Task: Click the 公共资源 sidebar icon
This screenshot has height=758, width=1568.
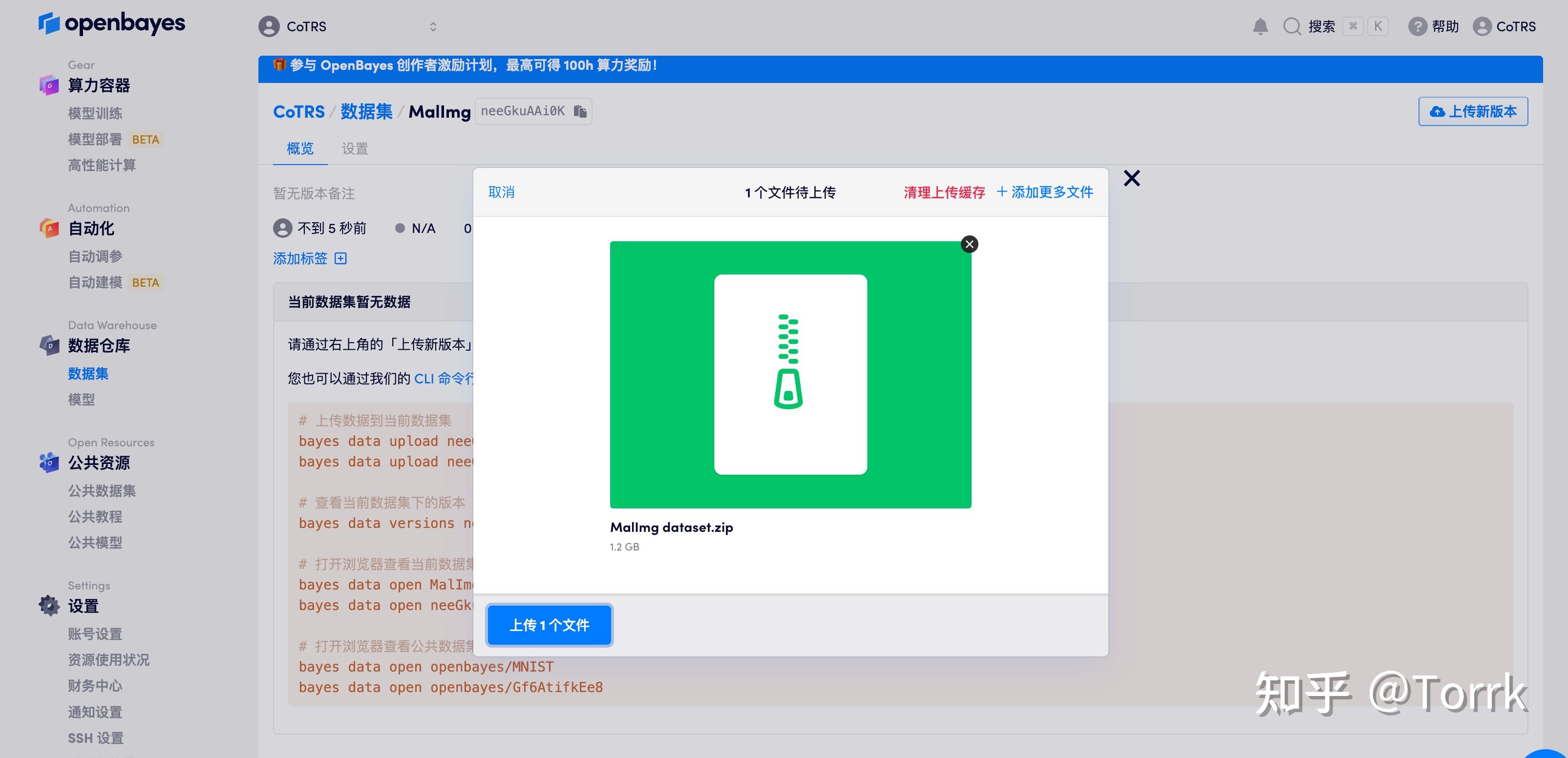Action: click(x=49, y=463)
